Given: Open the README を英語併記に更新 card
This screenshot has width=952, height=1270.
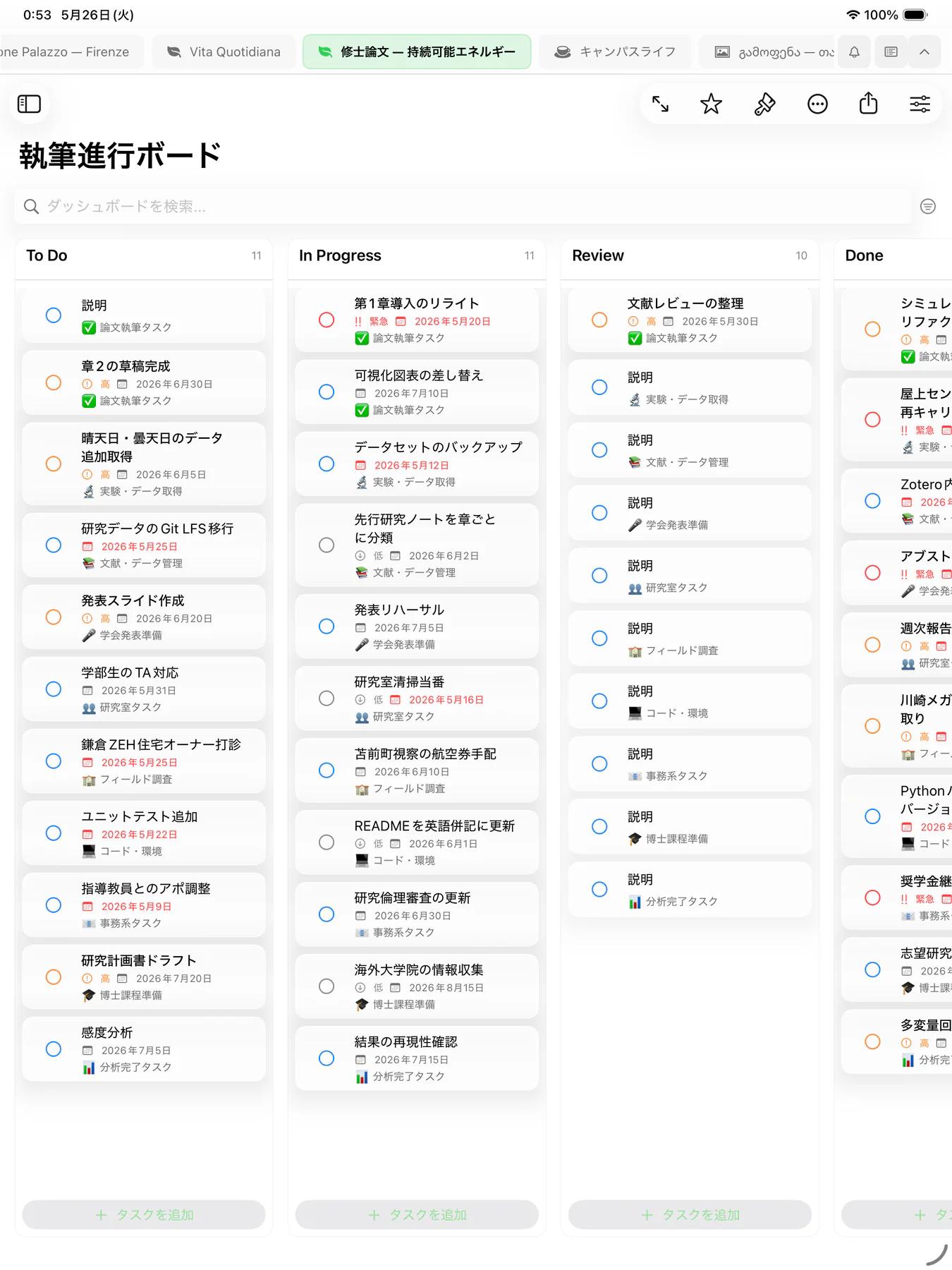Looking at the screenshot, I should click(x=417, y=842).
